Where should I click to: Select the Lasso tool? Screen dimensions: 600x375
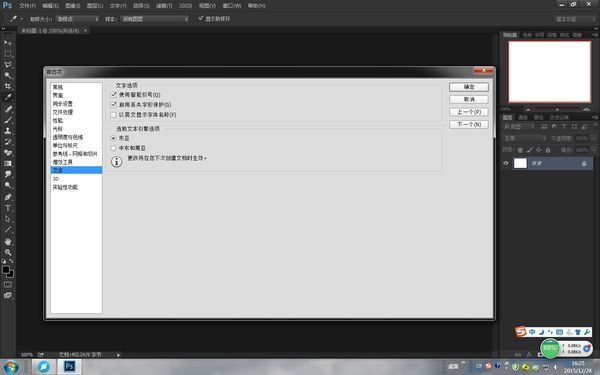tap(8, 65)
